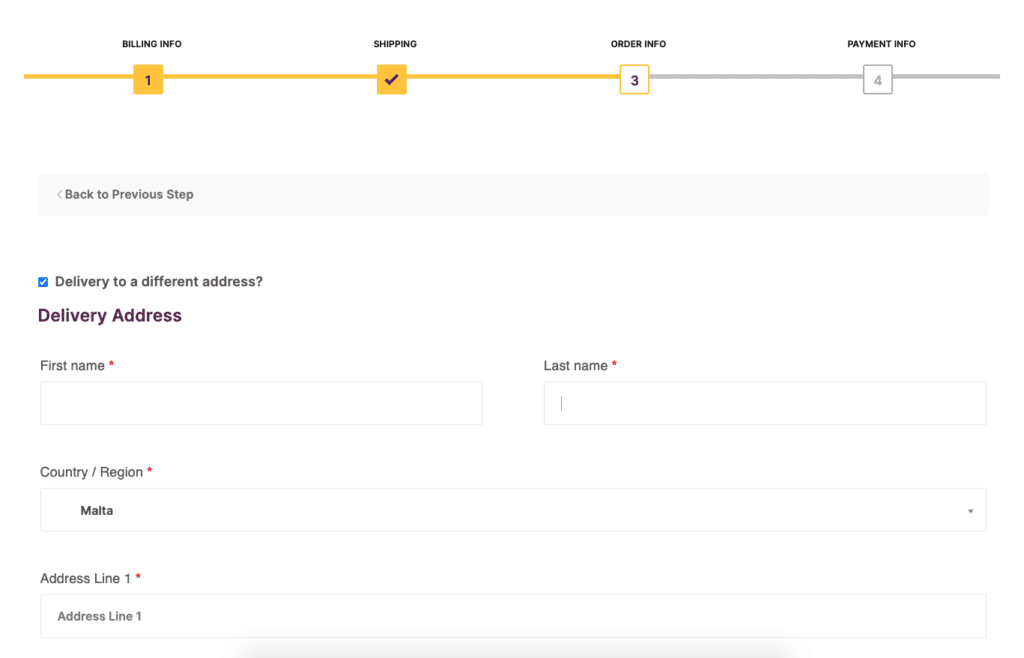Viewport: 1024px width, 658px height.
Task: Click the Country / Region field label
Action: [91, 472]
